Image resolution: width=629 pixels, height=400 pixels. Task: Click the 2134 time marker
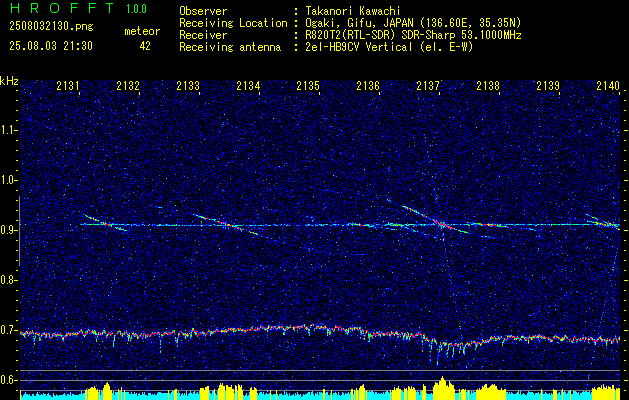click(248, 85)
